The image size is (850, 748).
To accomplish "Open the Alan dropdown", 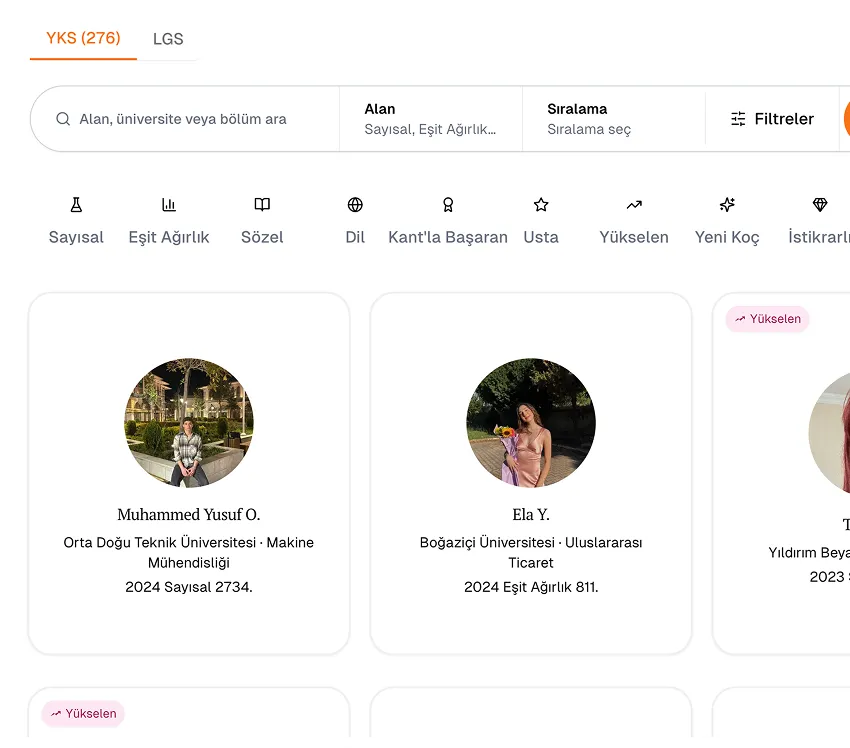I will pos(430,119).
